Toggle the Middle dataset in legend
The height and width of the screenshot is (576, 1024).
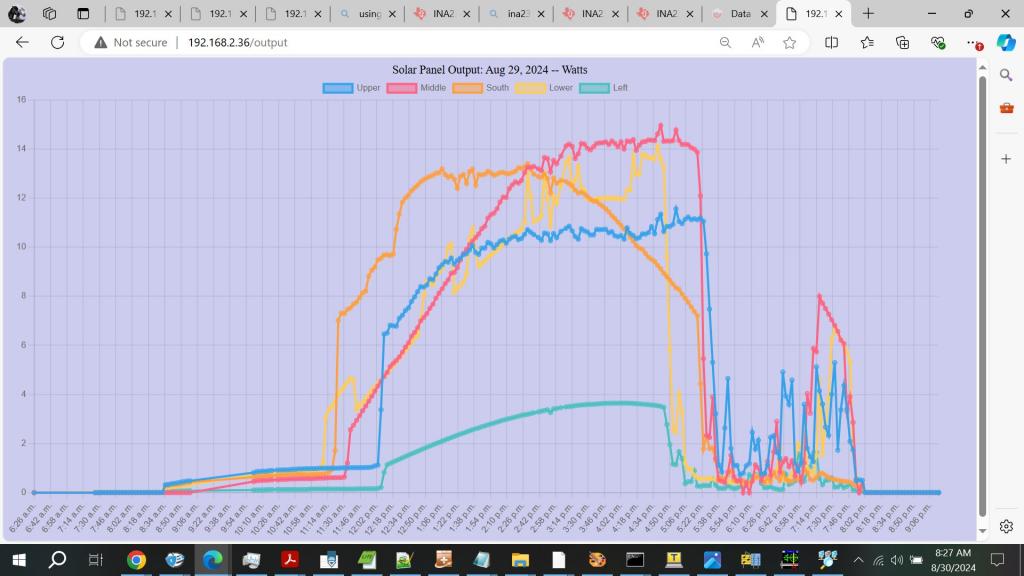pyautogui.click(x=402, y=88)
